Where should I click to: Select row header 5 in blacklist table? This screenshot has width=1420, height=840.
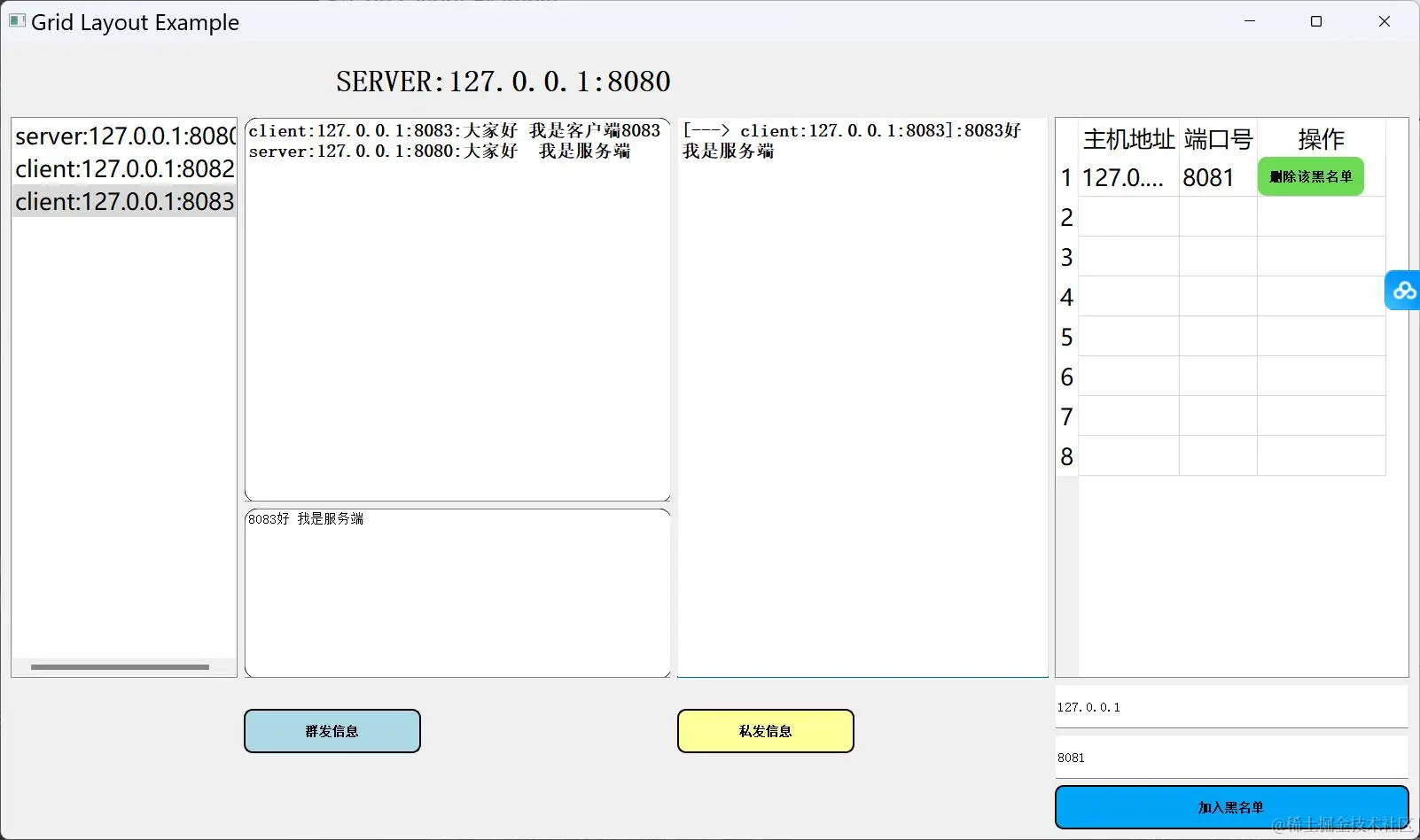tap(1067, 337)
